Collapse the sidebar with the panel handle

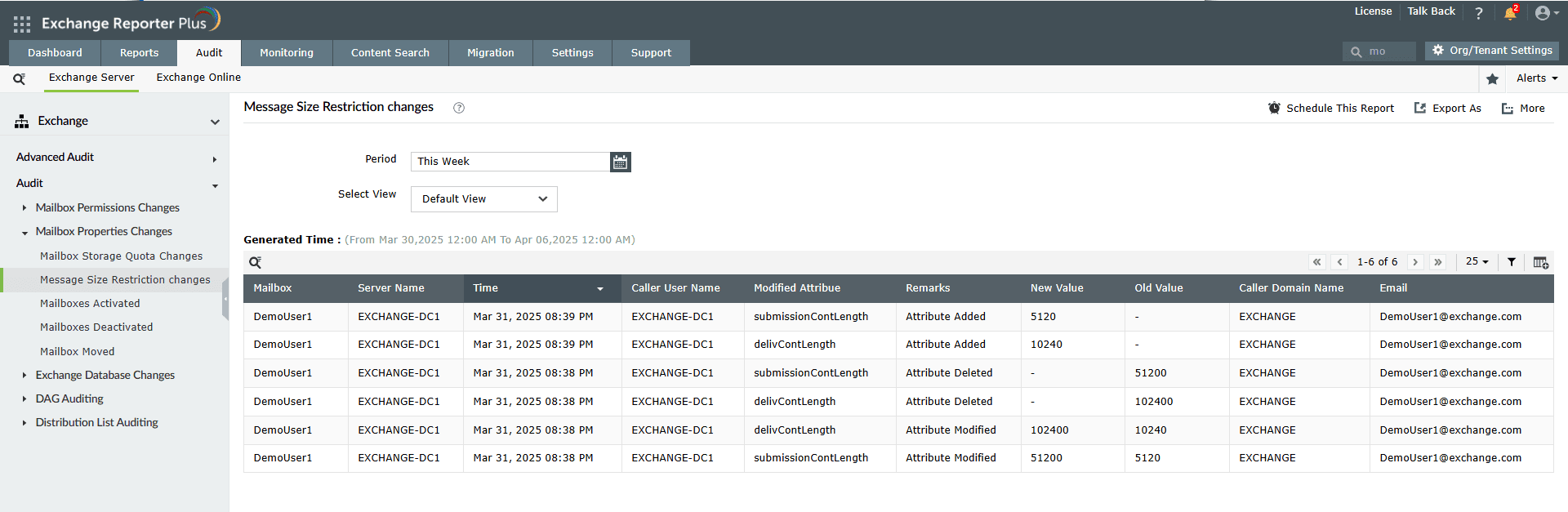pyautogui.click(x=225, y=301)
